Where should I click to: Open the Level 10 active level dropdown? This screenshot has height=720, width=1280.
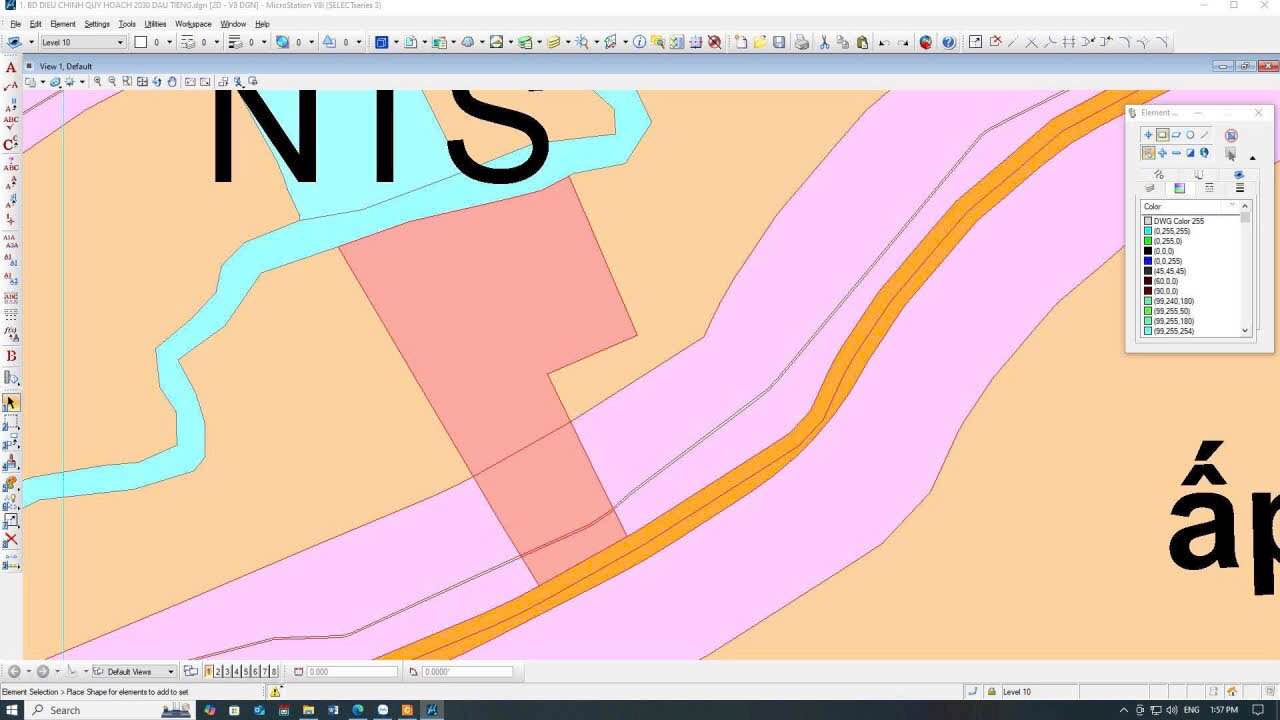pyautogui.click(x=82, y=42)
